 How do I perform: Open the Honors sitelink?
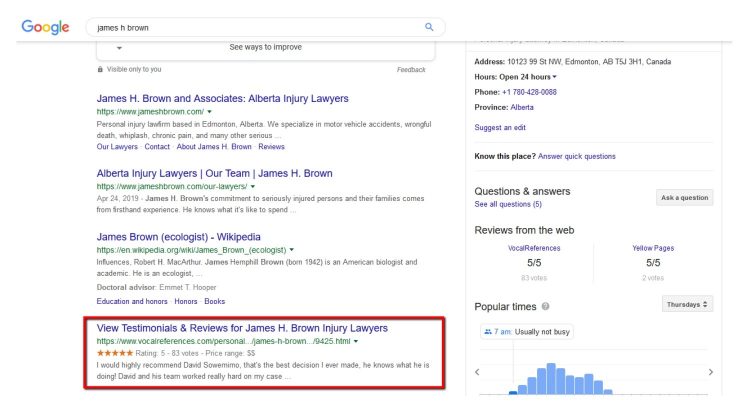click(x=186, y=301)
